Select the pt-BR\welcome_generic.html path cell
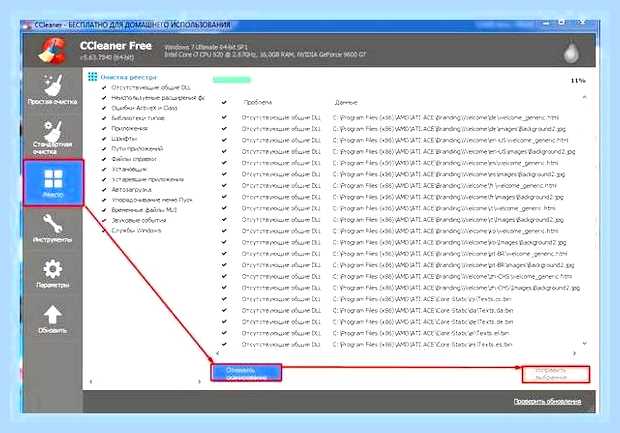620x433 pixels. pyautogui.click(x=450, y=254)
